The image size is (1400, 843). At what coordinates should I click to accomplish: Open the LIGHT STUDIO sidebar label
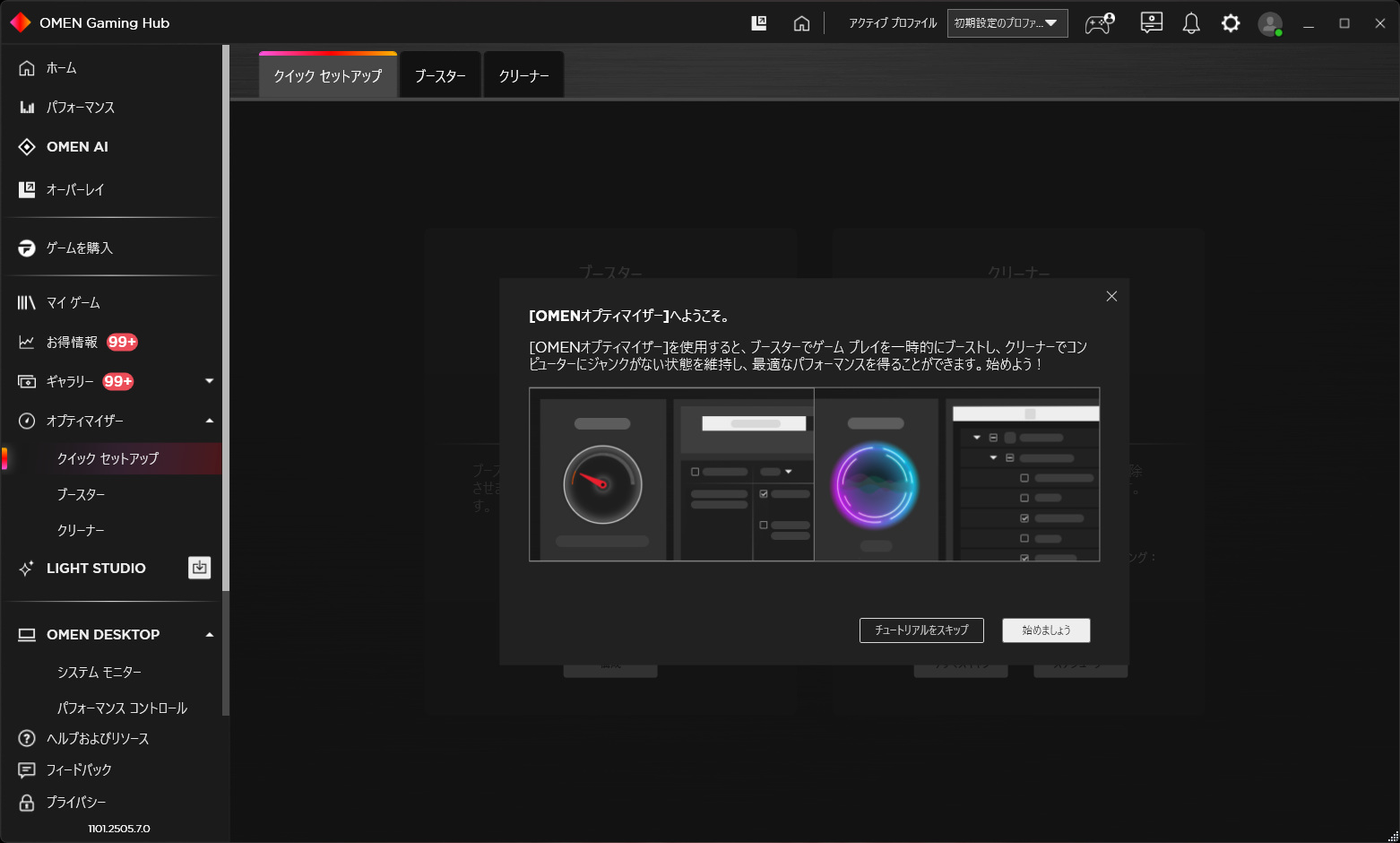coord(96,569)
